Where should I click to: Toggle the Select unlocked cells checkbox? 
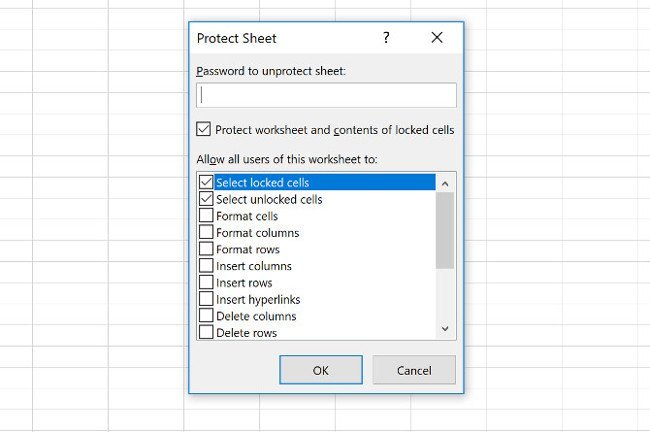tap(206, 199)
